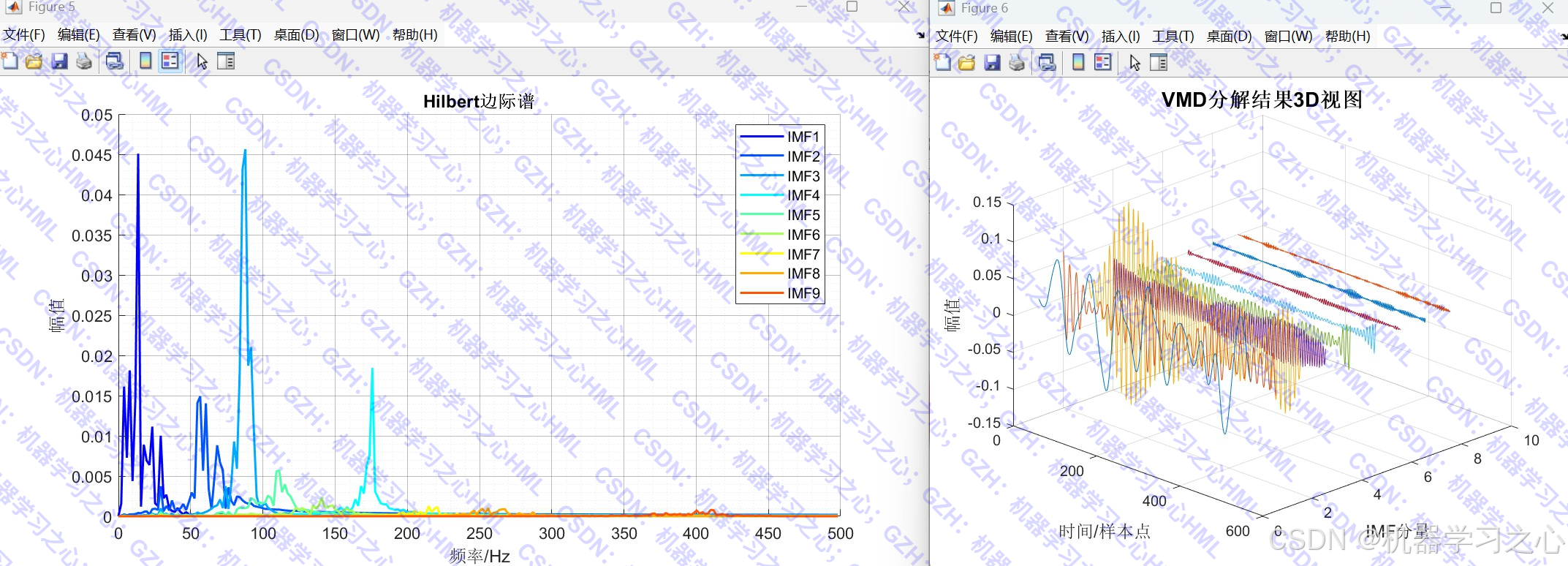Select IMF2 legend label text

tap(803, 156)
